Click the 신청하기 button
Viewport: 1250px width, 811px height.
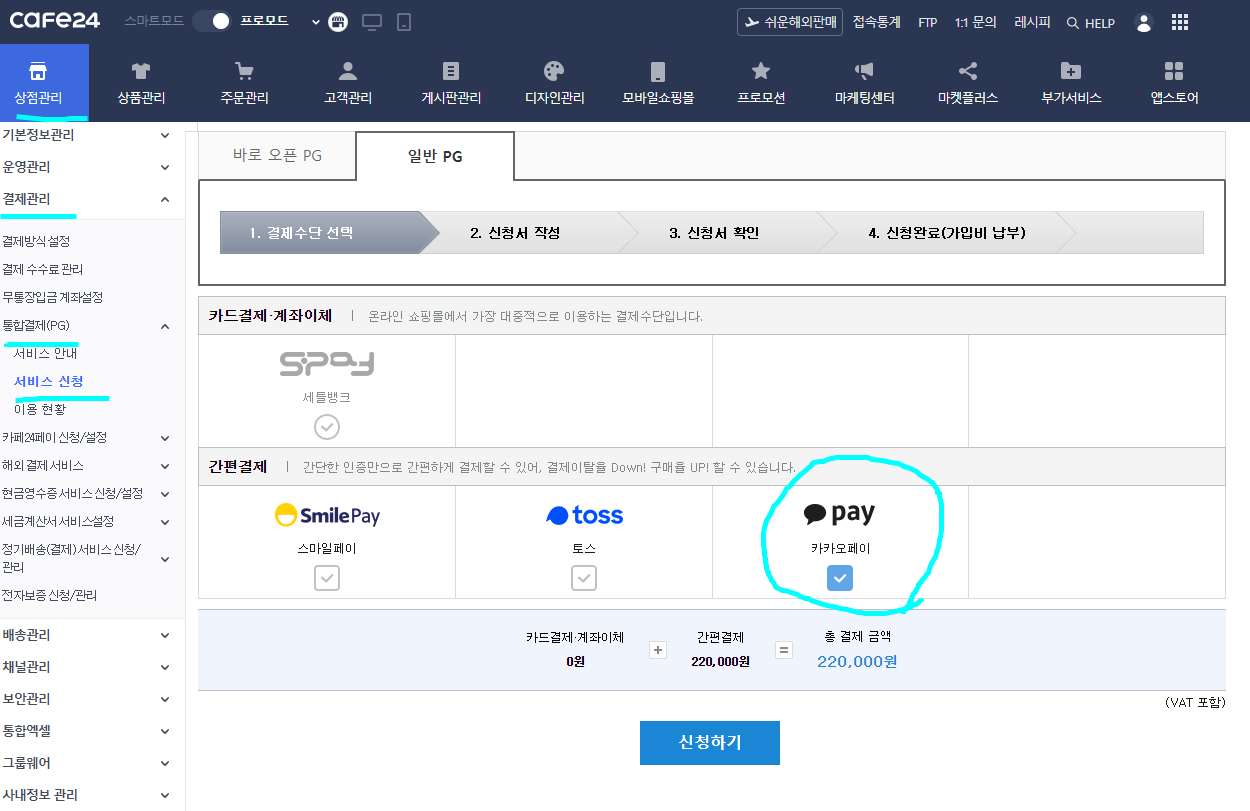coord(710,743)
